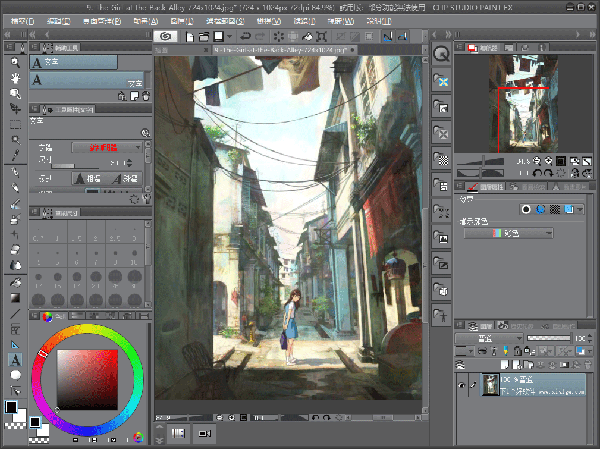Screen dimensions: 600x449
Task: Expand the Layer Property effects dropdown arrow
Action: coord(580,209)
